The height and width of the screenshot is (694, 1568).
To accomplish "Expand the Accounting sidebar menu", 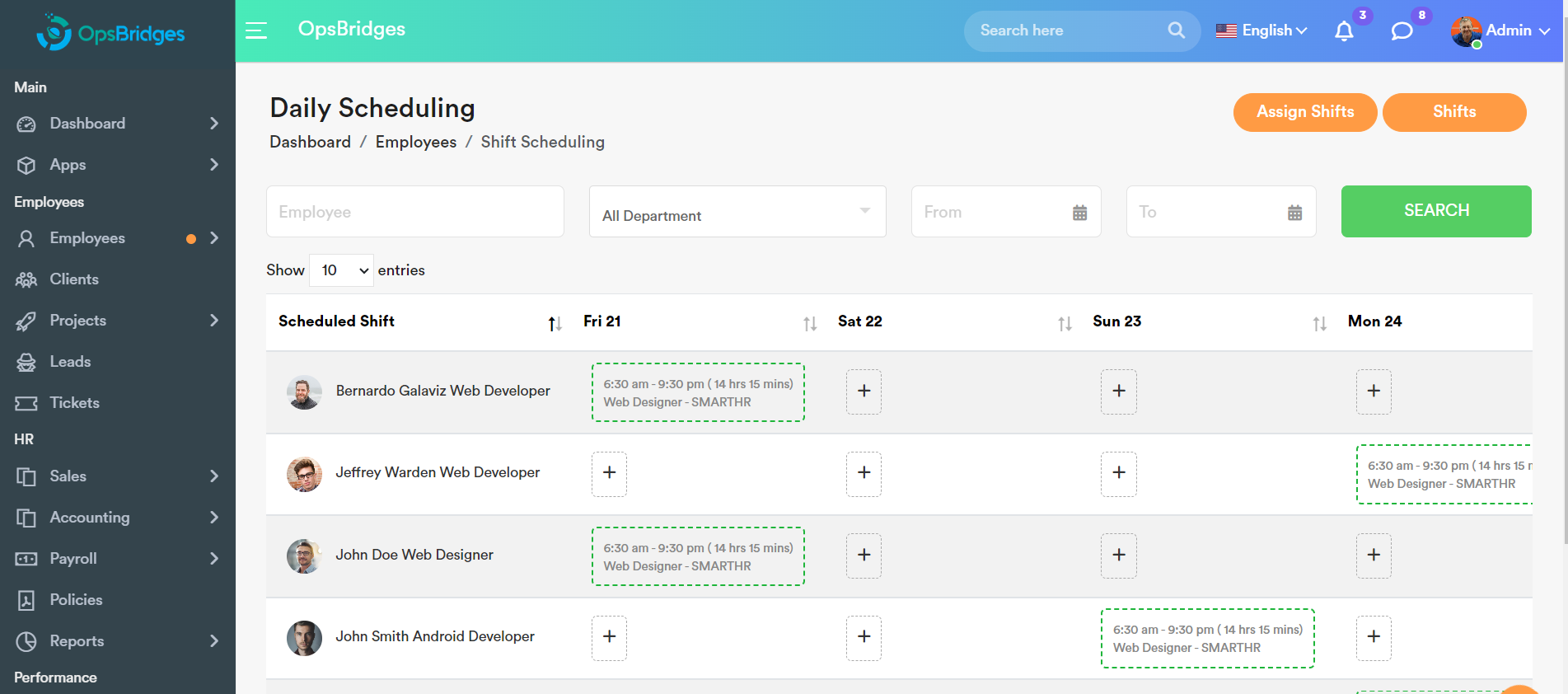I will coord(118,518).
